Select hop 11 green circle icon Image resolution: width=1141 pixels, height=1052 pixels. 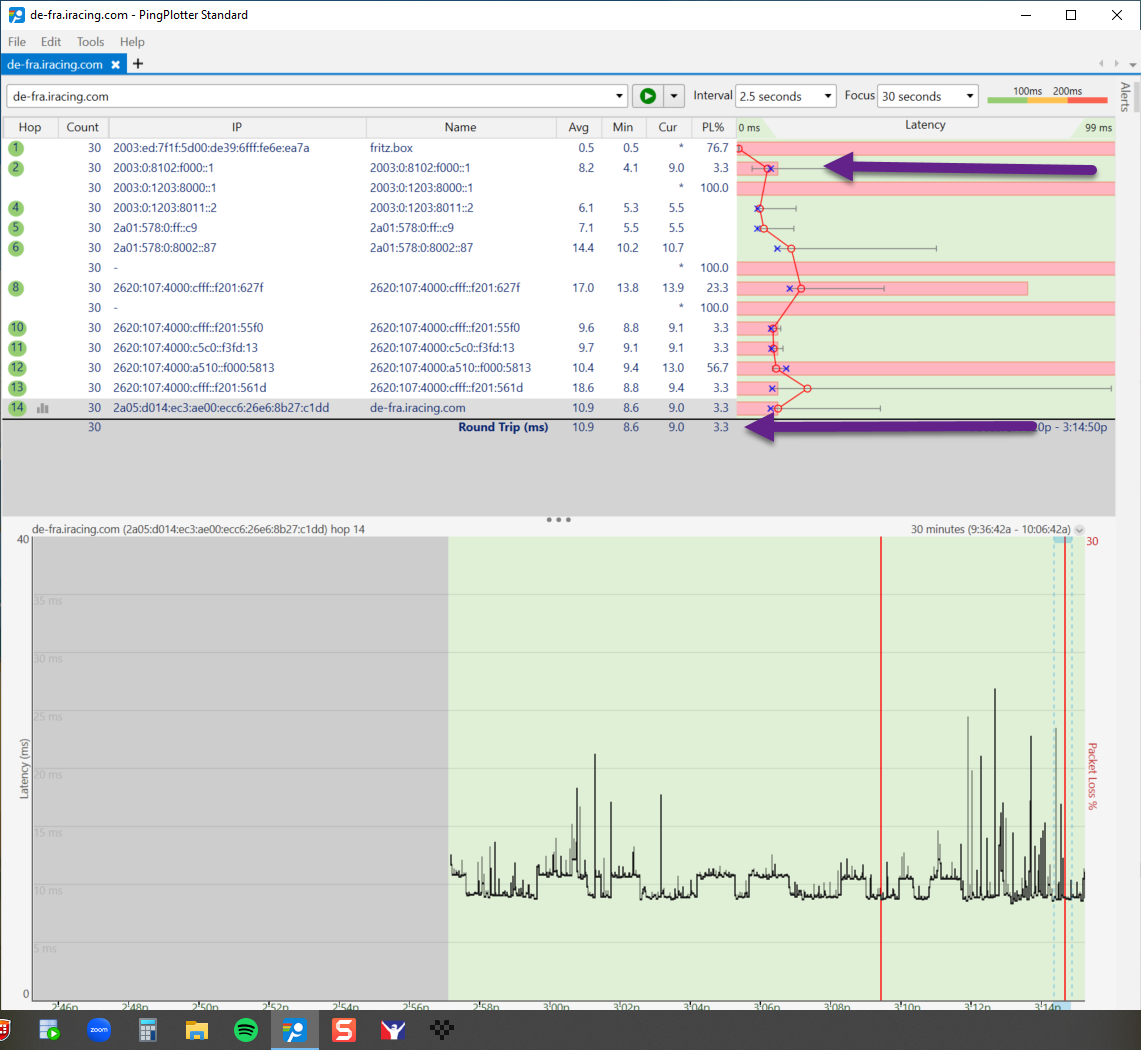tap(17, 348)
